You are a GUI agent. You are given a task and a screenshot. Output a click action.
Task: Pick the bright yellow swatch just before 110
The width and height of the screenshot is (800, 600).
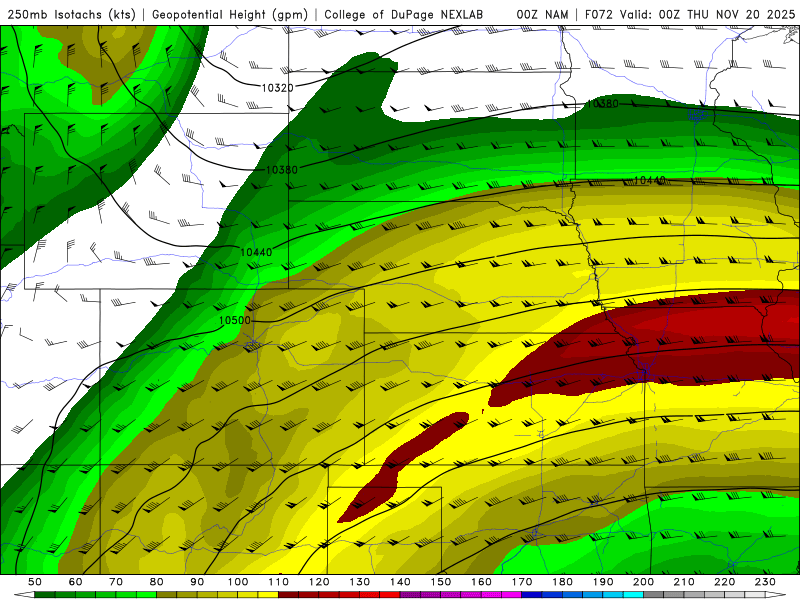coord(268,595)
